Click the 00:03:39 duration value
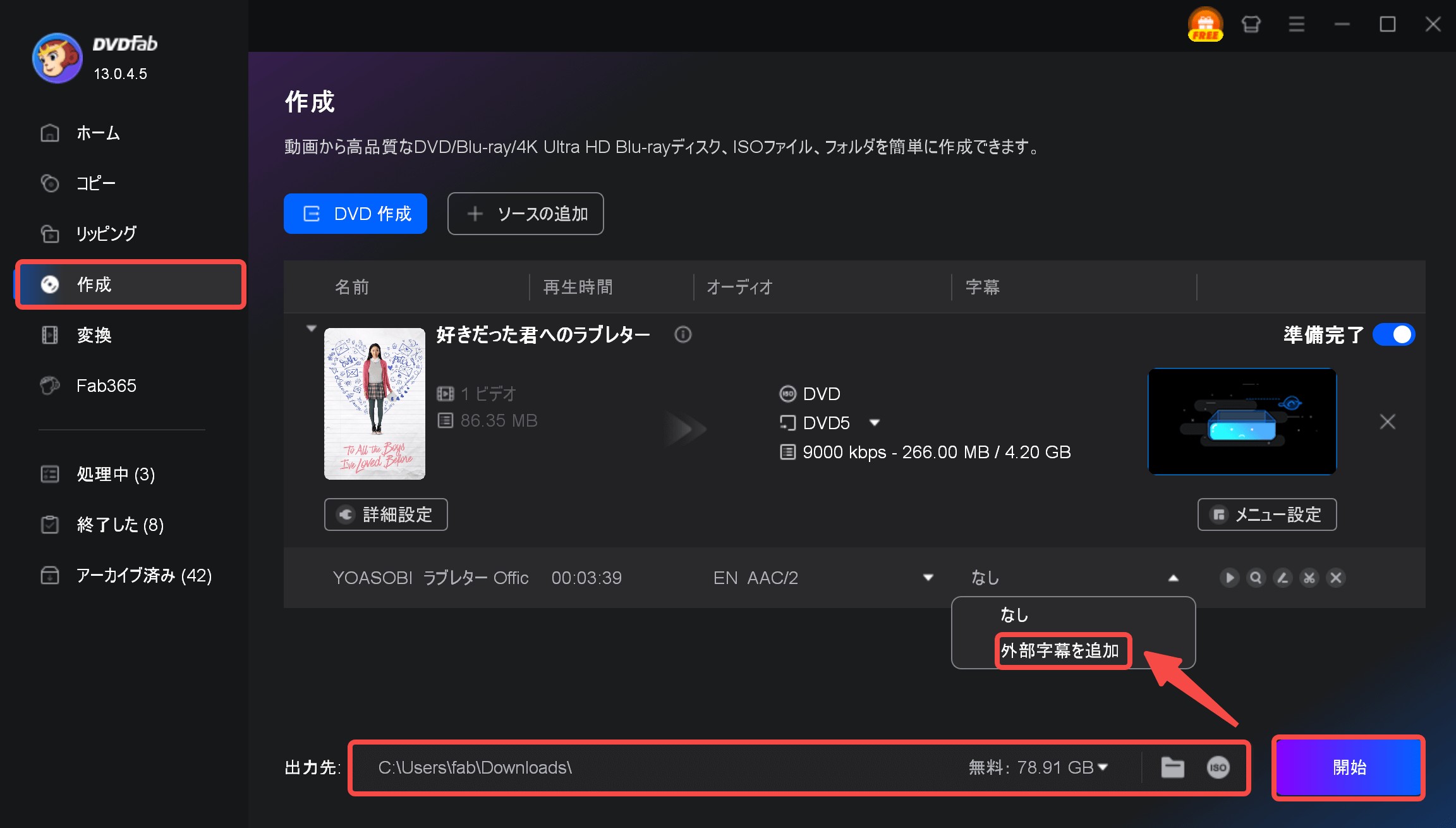Screen dimensions: 1456x828 point(586,578)
